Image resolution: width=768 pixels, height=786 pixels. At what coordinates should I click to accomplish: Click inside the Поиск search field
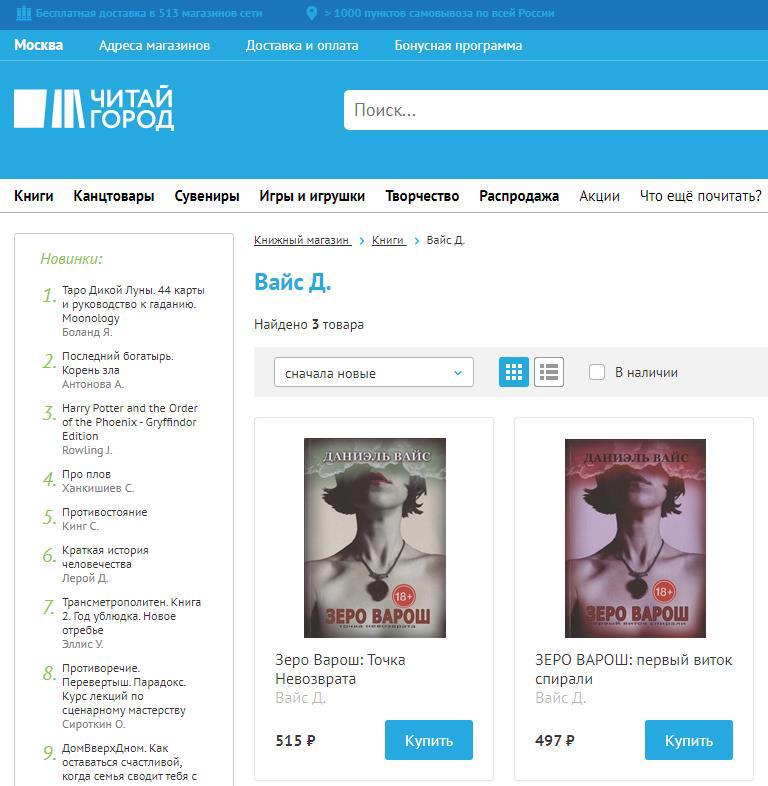555,110
